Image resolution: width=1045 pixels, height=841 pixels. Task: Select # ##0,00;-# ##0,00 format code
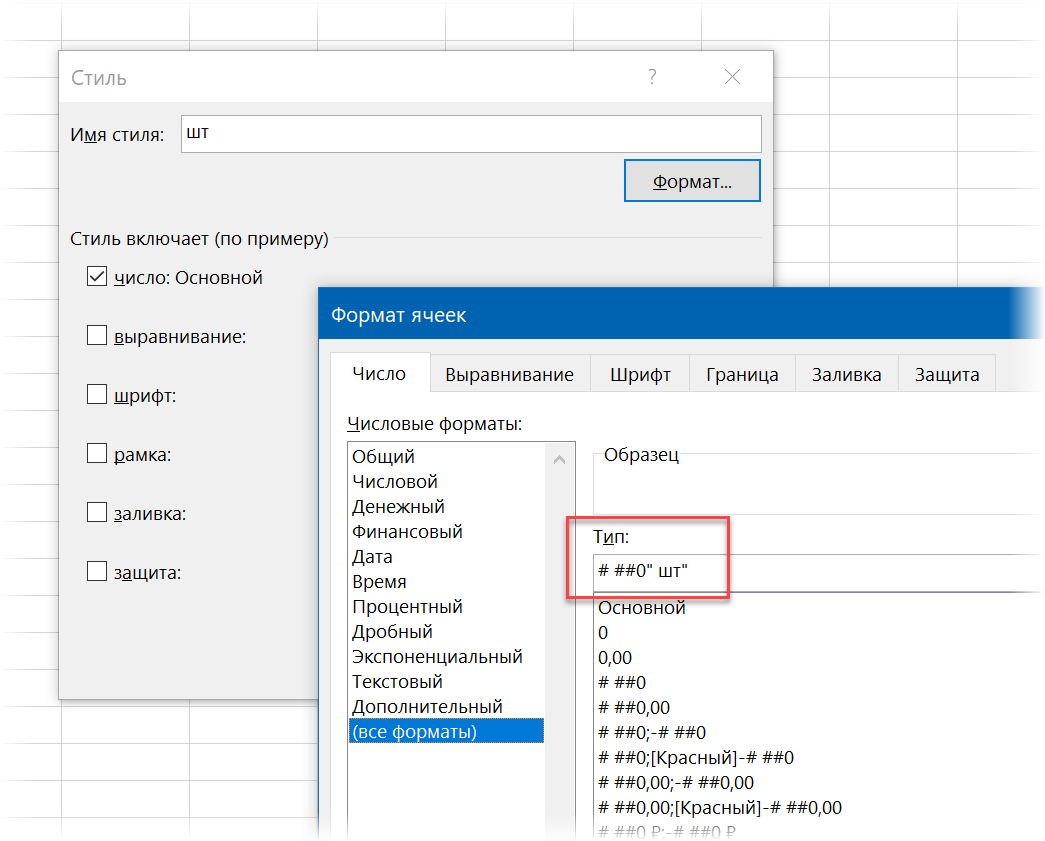pyautogui.click(x=676, y=782)
